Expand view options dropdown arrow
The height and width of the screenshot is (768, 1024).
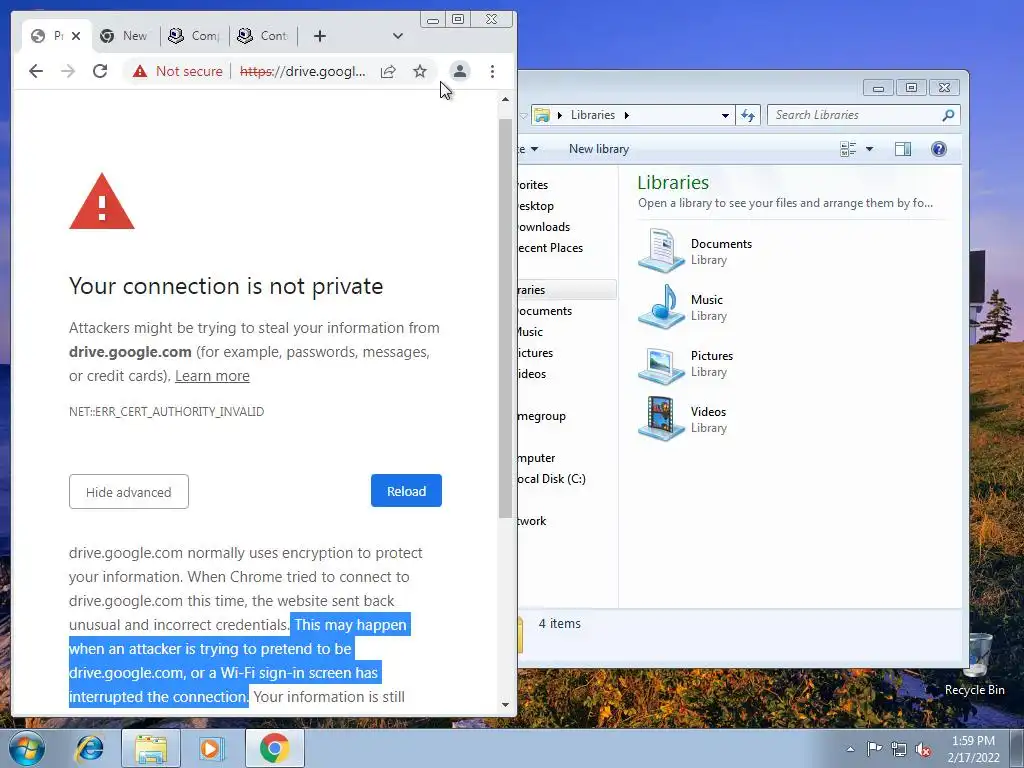tap(869, 149)
